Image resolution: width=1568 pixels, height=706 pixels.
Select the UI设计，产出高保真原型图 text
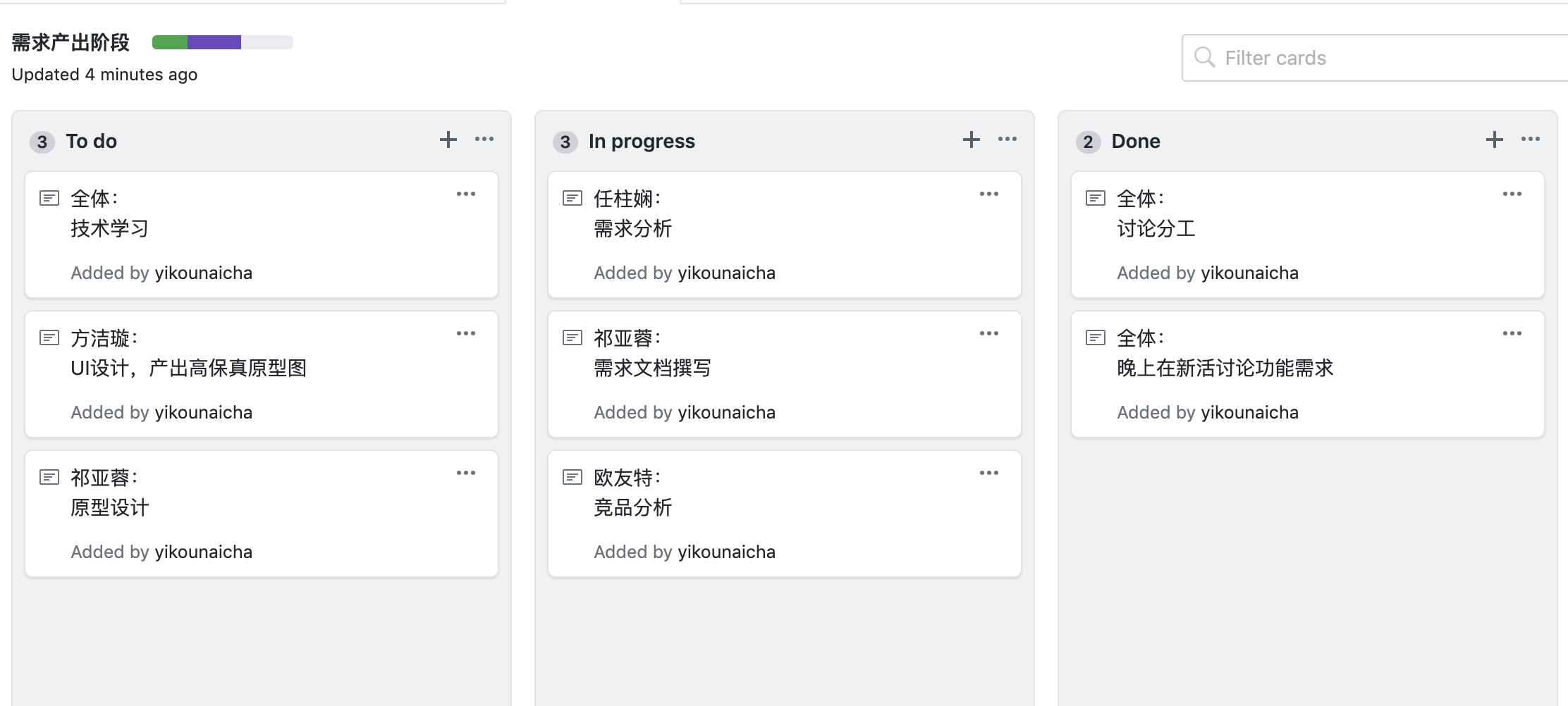coord(188,368)
